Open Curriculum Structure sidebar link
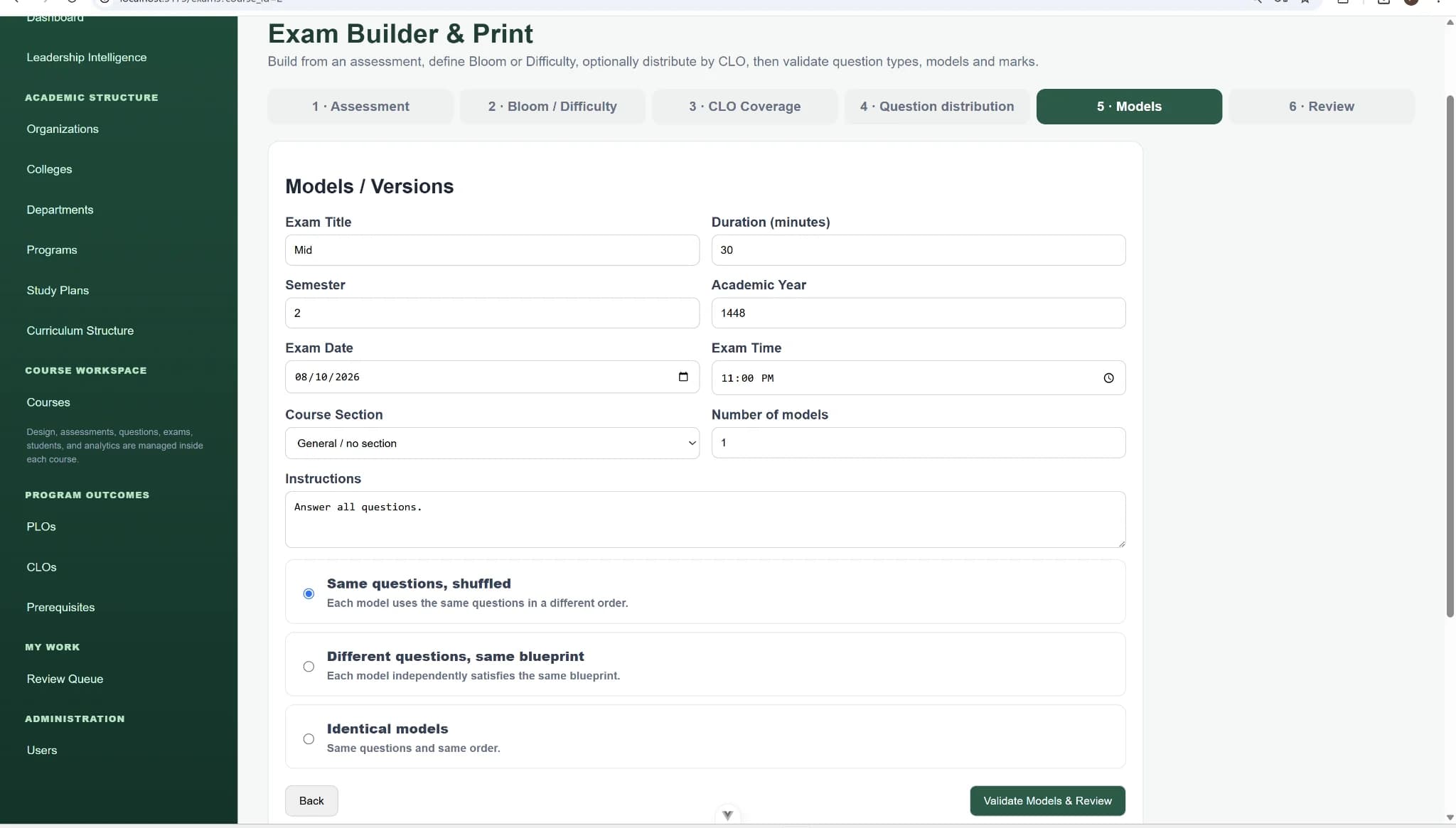 [x=80, y=330]
